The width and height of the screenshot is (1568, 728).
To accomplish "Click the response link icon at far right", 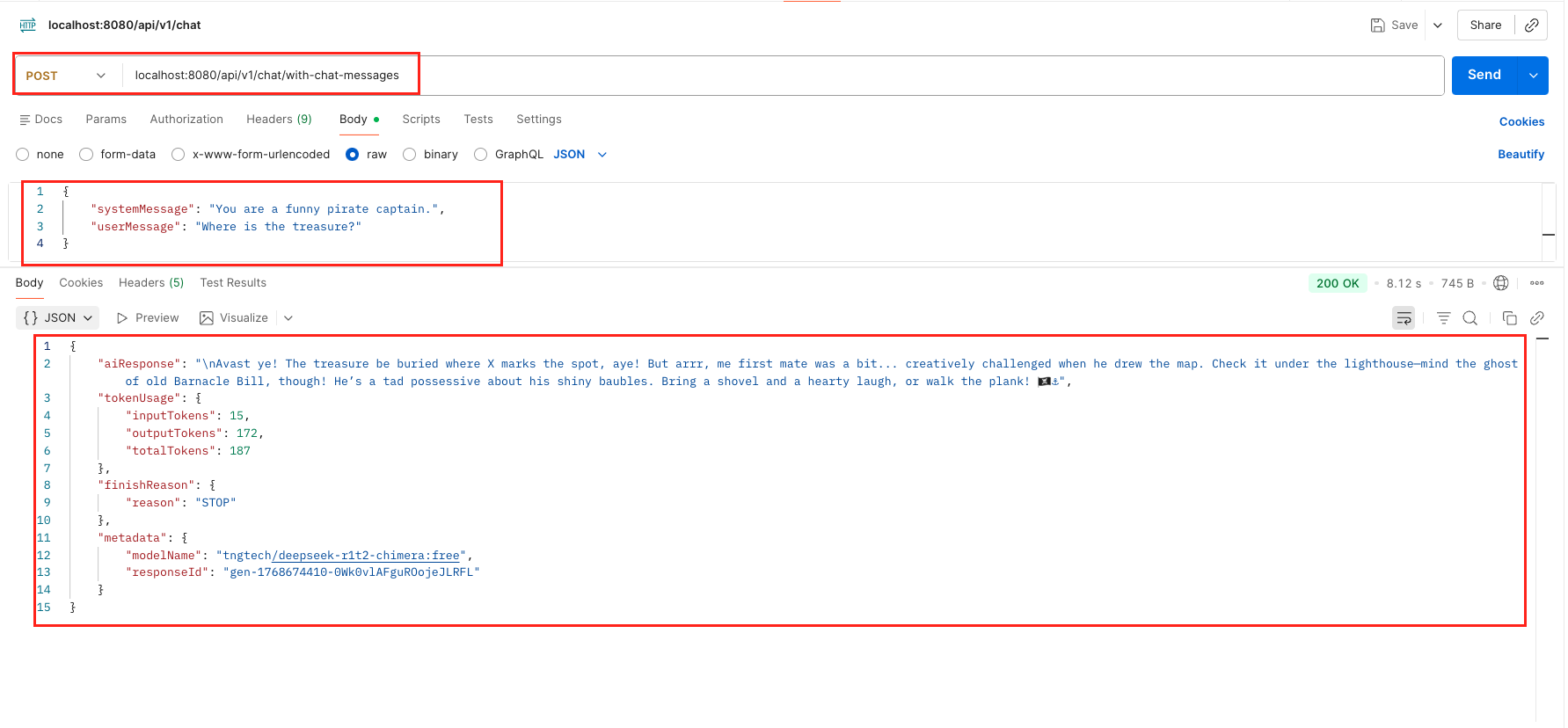I will (1536, 318).
